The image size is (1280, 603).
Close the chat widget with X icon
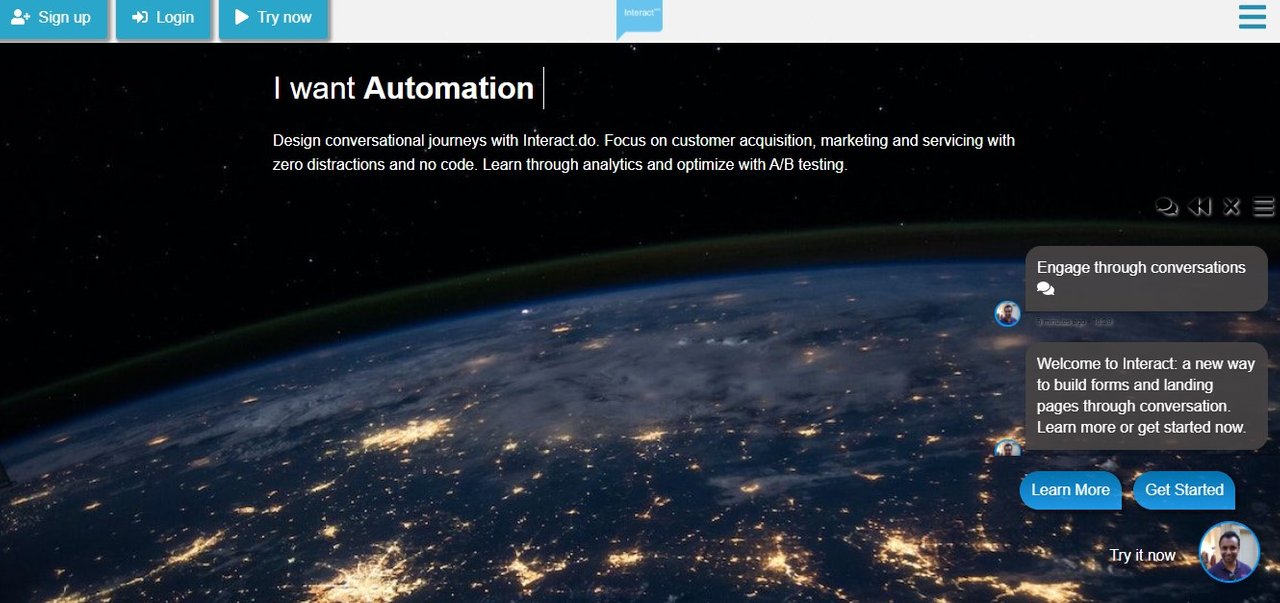(1231, 207)
